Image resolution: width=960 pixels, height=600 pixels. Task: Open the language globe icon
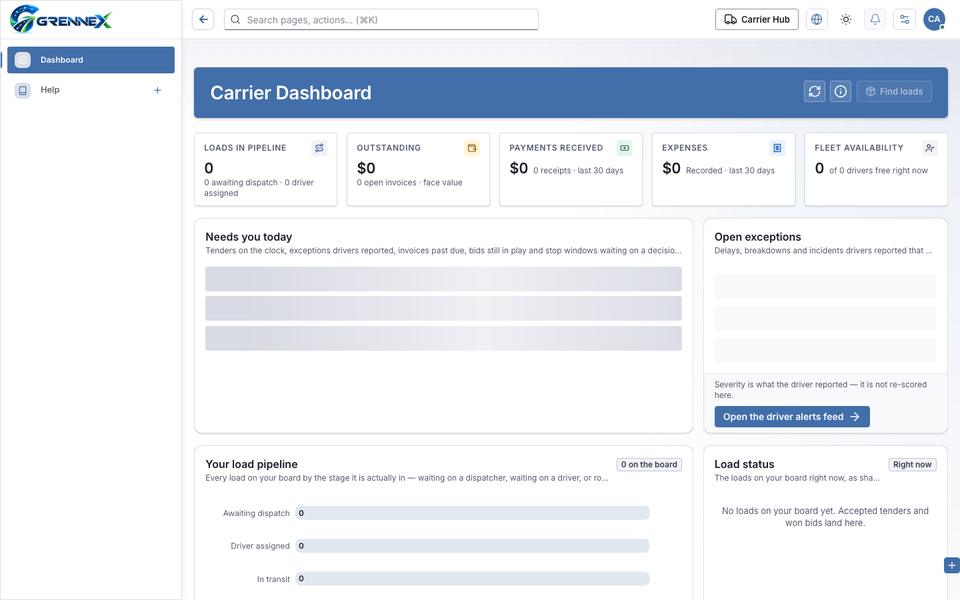click(816, 20)
